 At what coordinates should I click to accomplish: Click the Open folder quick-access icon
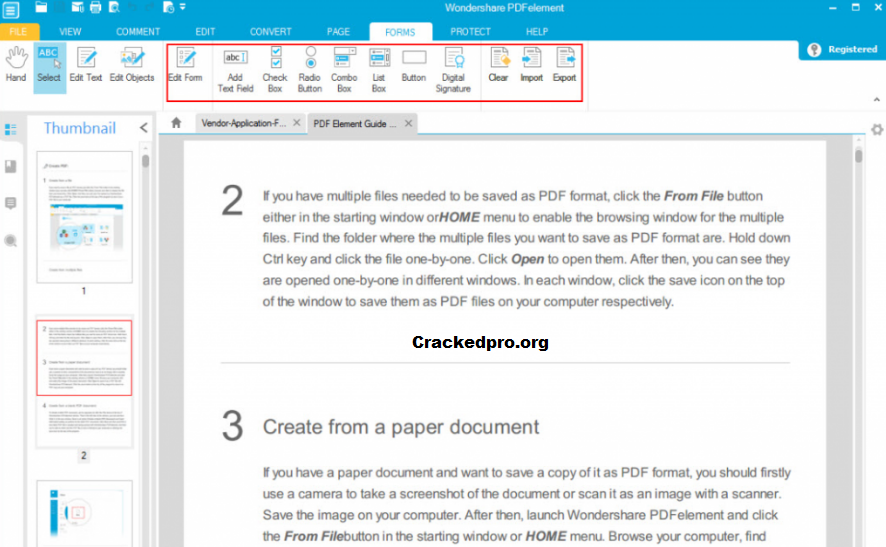[41, 7]
